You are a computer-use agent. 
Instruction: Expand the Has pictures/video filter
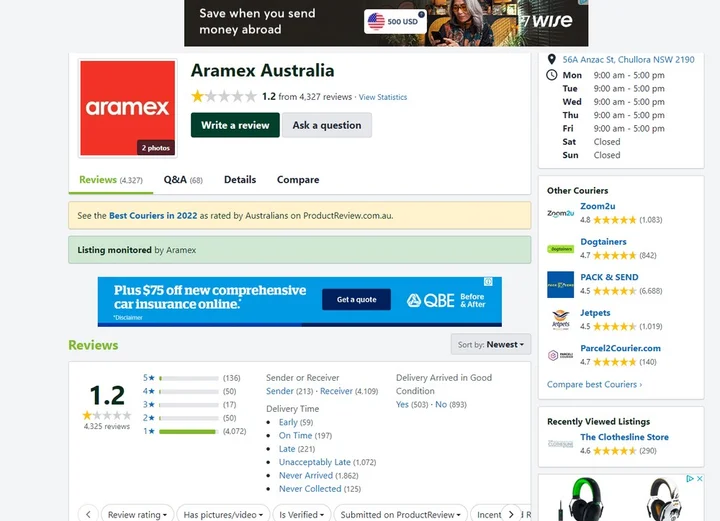(x=223, y=514)
